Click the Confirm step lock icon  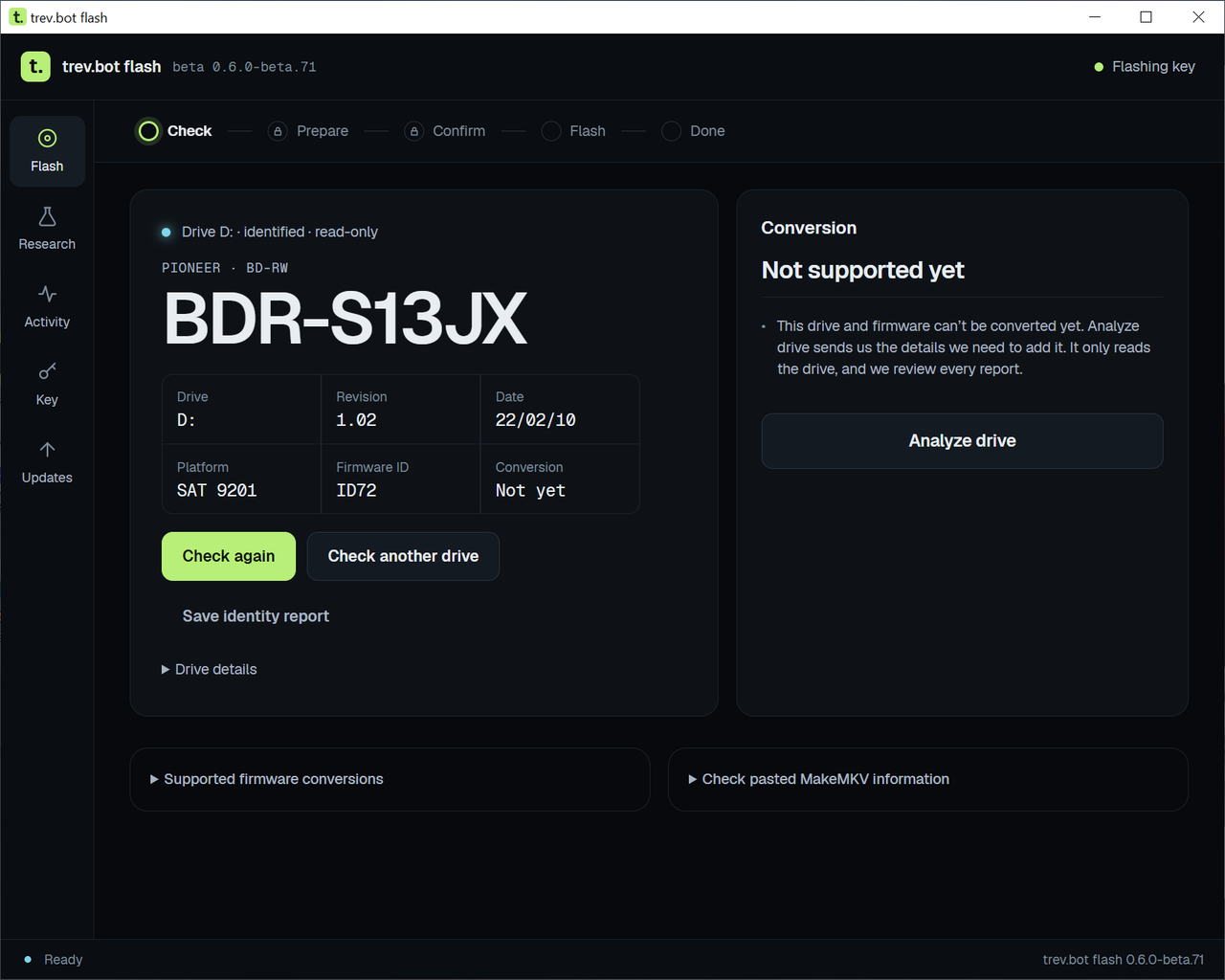click(x=413, y=131)
